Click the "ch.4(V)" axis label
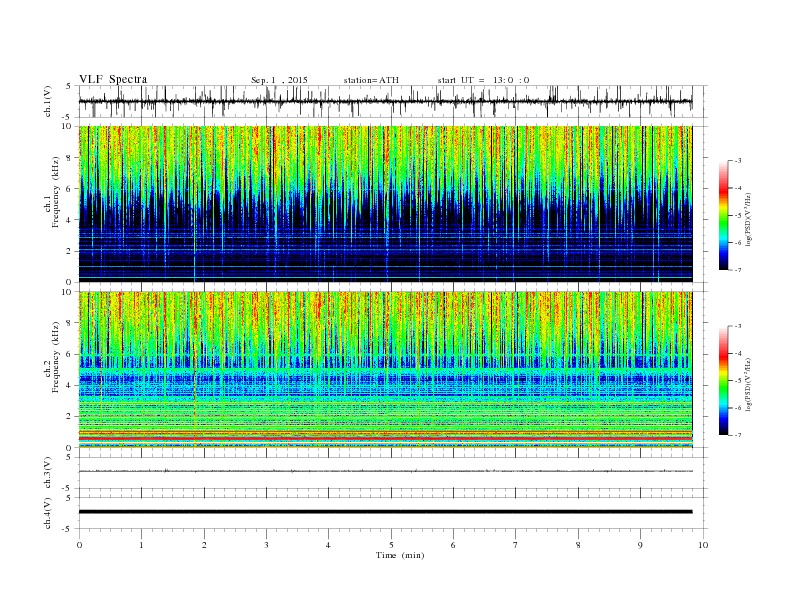This screenshot has width=792, height=612. (48, 513)
